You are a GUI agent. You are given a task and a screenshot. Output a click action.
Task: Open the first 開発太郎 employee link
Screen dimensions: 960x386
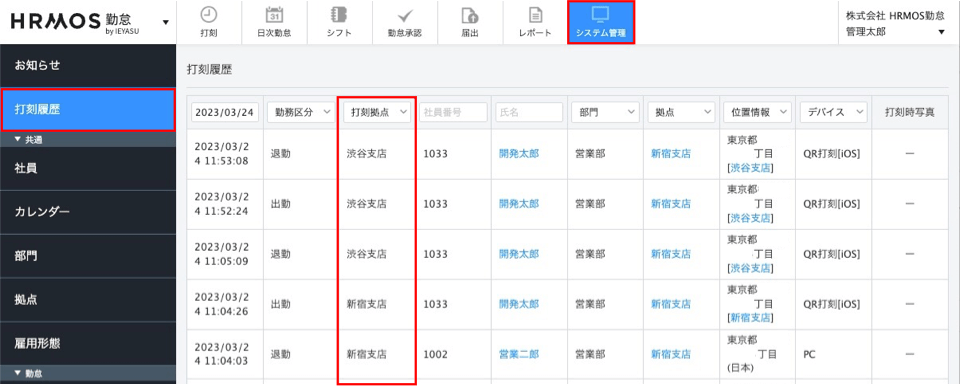click(x=519, y=154)
